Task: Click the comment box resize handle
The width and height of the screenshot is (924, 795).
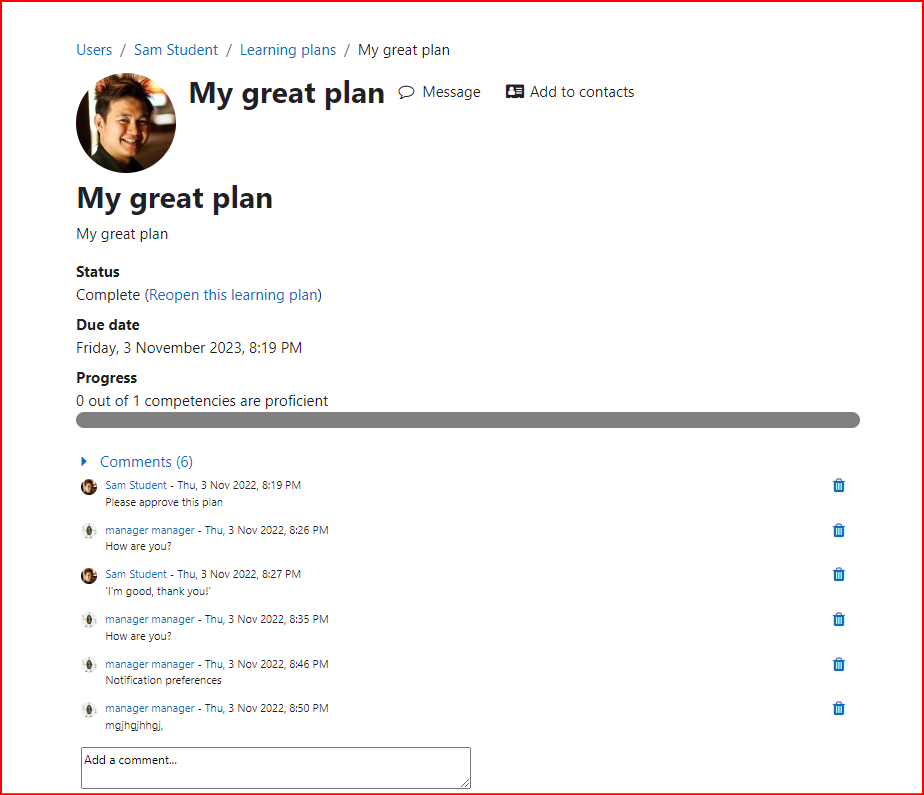Action: (466, 783)
